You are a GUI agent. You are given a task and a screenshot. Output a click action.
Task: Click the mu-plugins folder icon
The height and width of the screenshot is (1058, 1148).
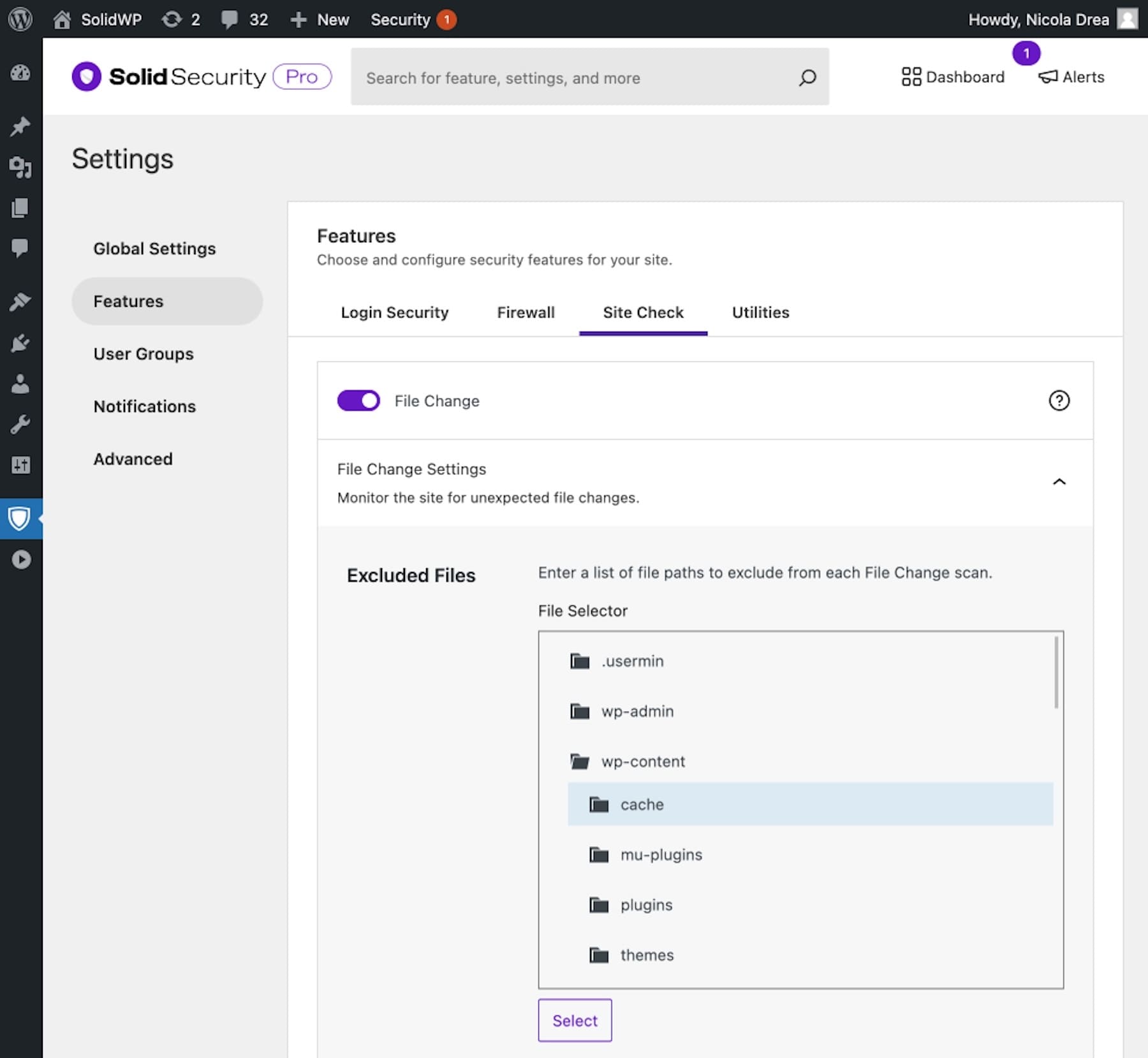[599, 855]
